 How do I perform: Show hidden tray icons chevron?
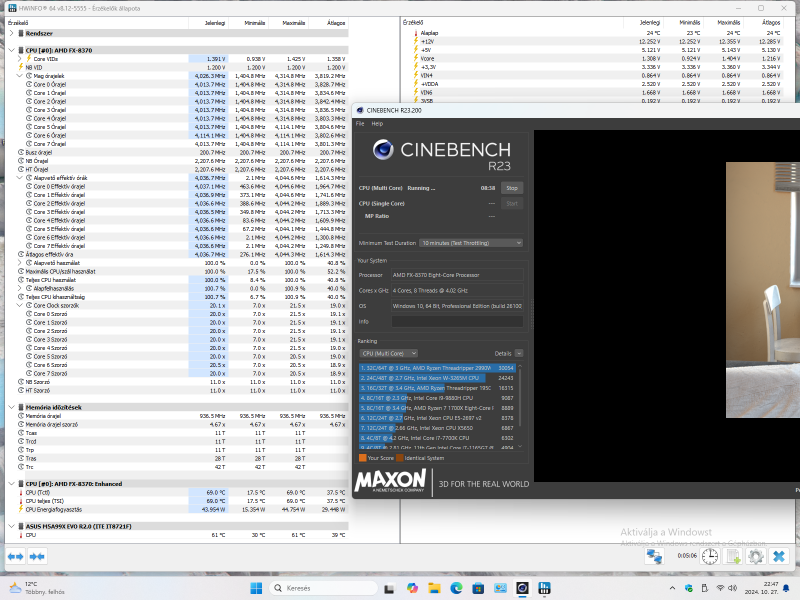click(672, 588)
